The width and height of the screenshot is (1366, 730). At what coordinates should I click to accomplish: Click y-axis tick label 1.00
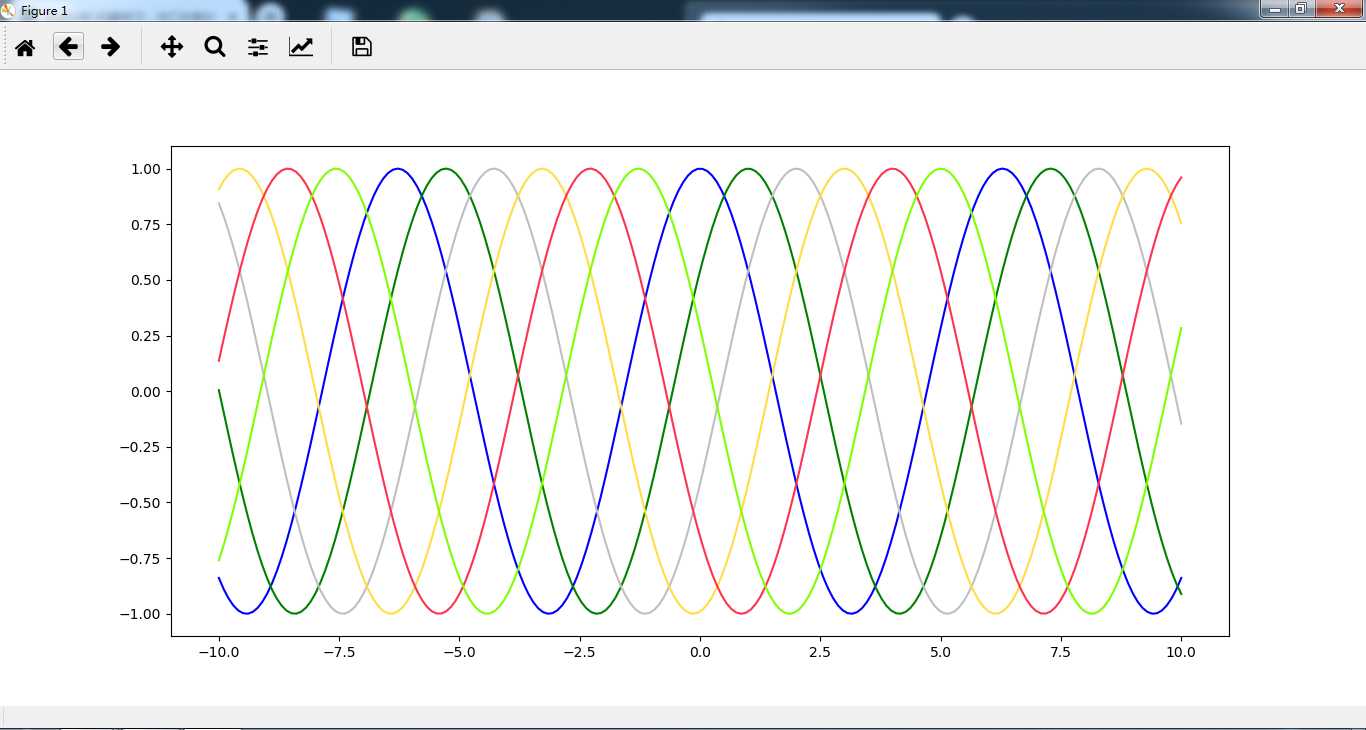[146, 169]
